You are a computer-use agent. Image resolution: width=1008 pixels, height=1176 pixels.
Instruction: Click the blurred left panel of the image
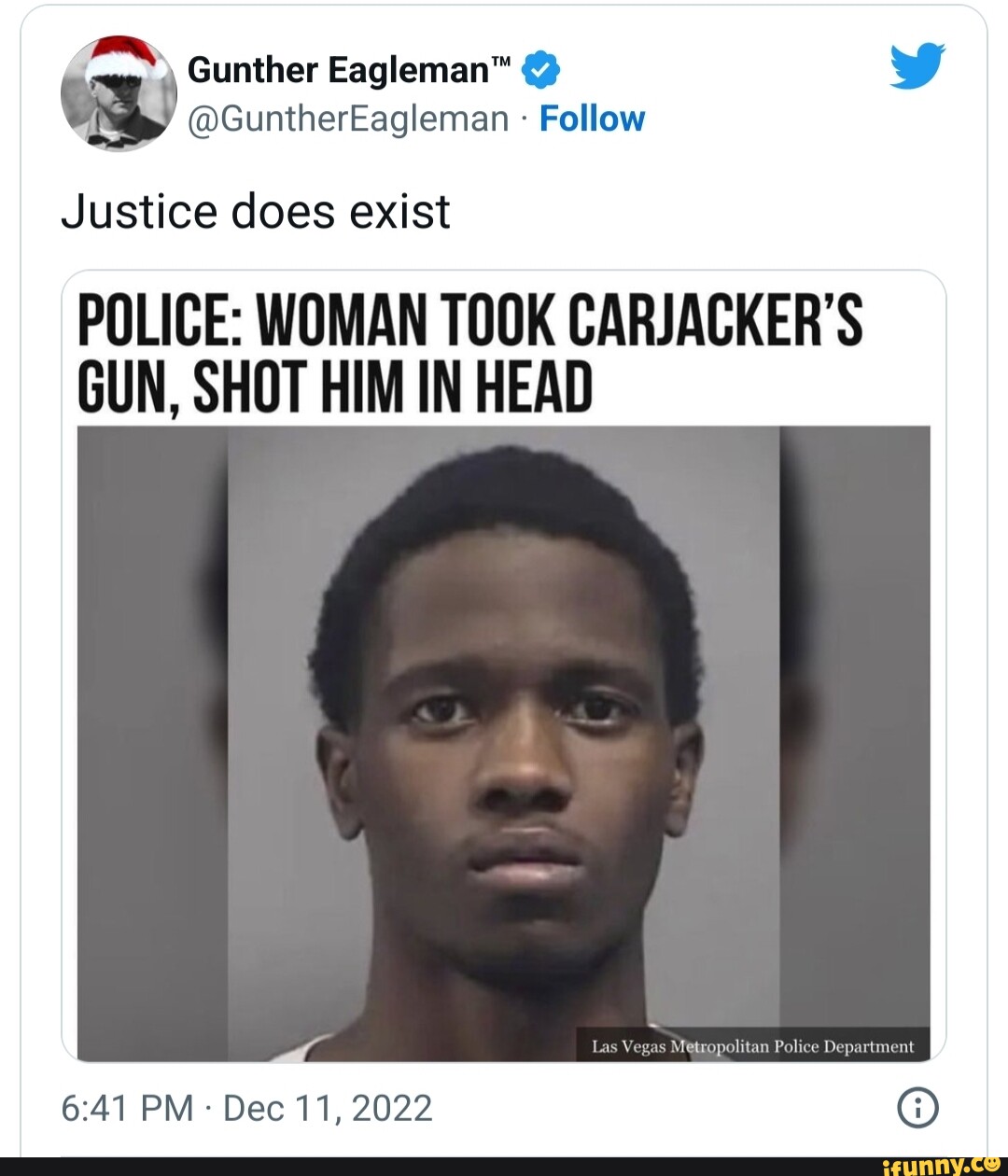pos(152,744)
